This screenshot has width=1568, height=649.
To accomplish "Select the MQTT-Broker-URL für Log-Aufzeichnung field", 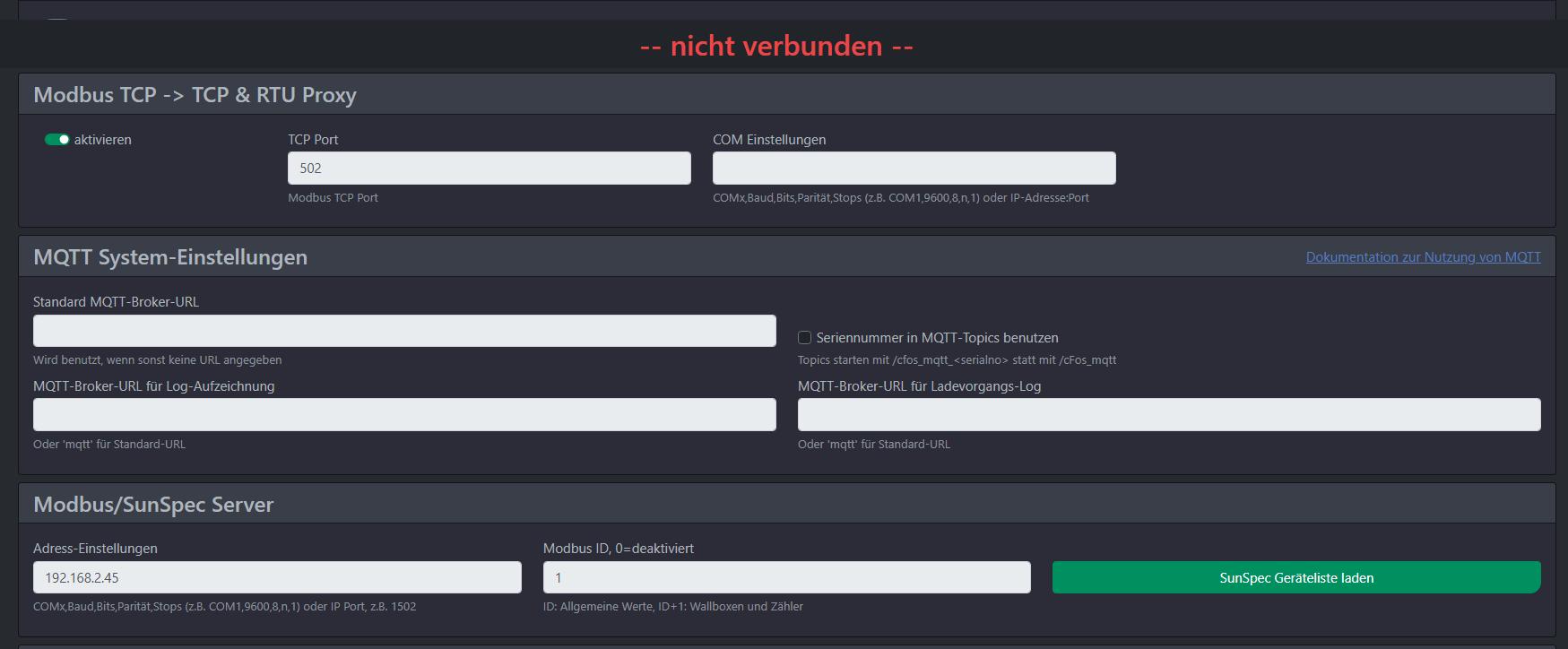I will click(404, 415).
